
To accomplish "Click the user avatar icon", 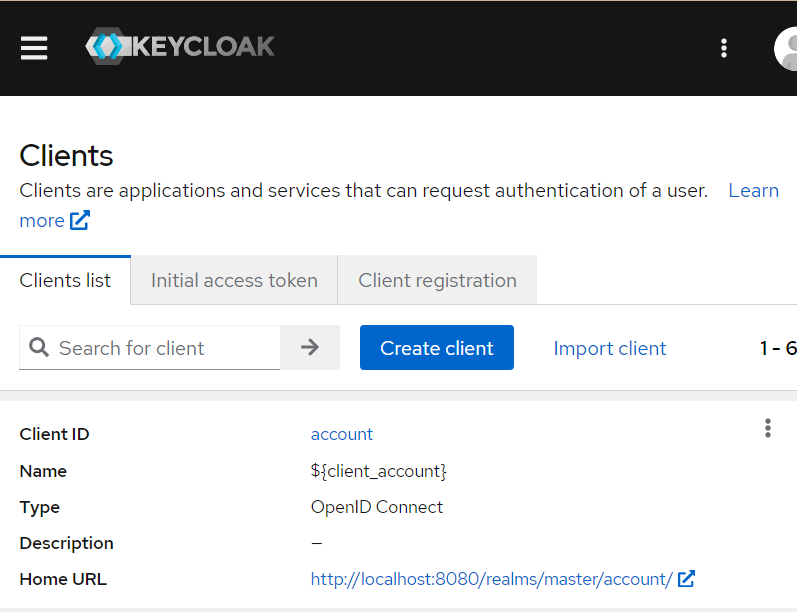I will point(787,48).
